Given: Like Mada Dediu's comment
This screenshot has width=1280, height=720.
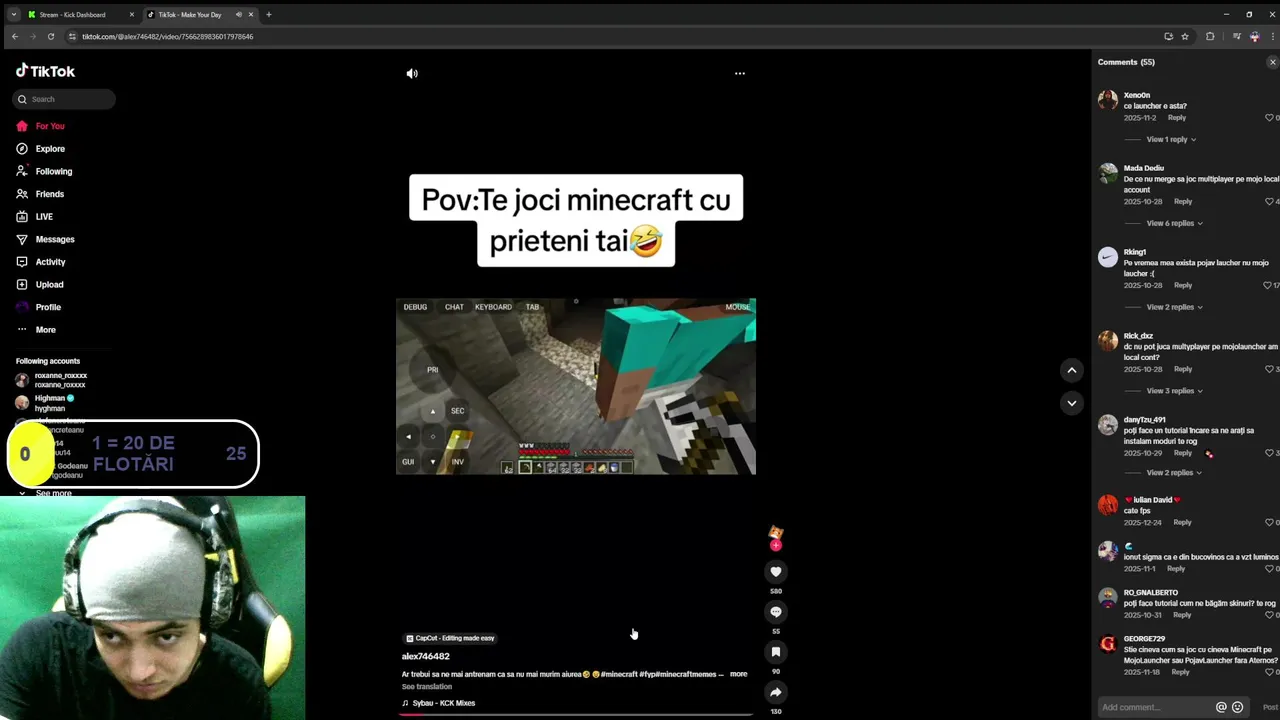Looking at the screenshot, I should click(x=1270, y=202).
